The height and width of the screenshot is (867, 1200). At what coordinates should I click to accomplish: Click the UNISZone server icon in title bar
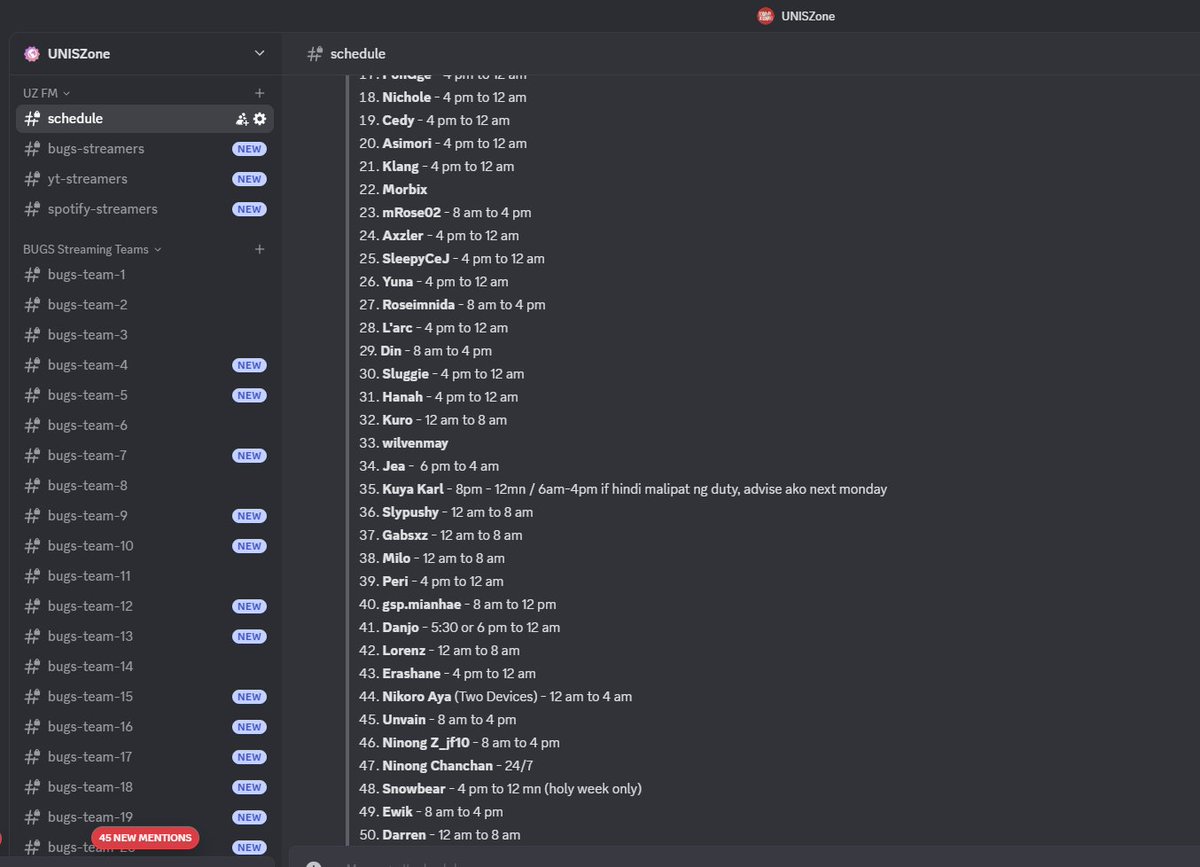[766, 16]
